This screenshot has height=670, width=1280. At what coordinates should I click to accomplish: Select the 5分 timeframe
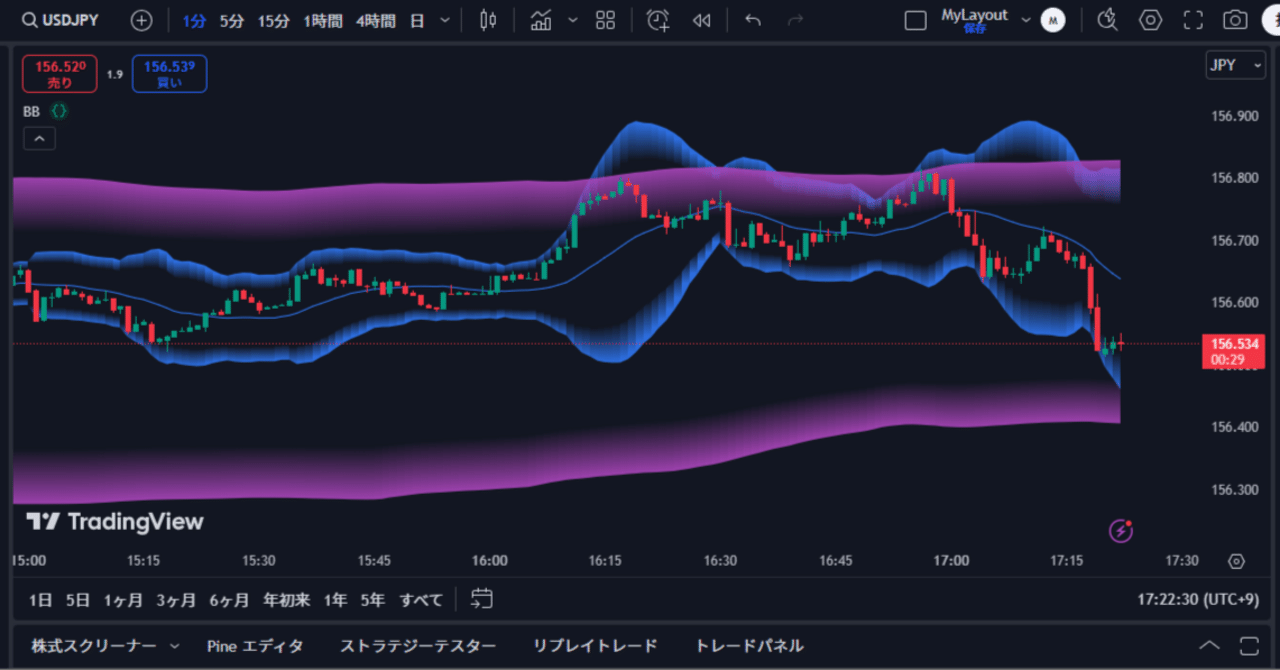(231, 20)
